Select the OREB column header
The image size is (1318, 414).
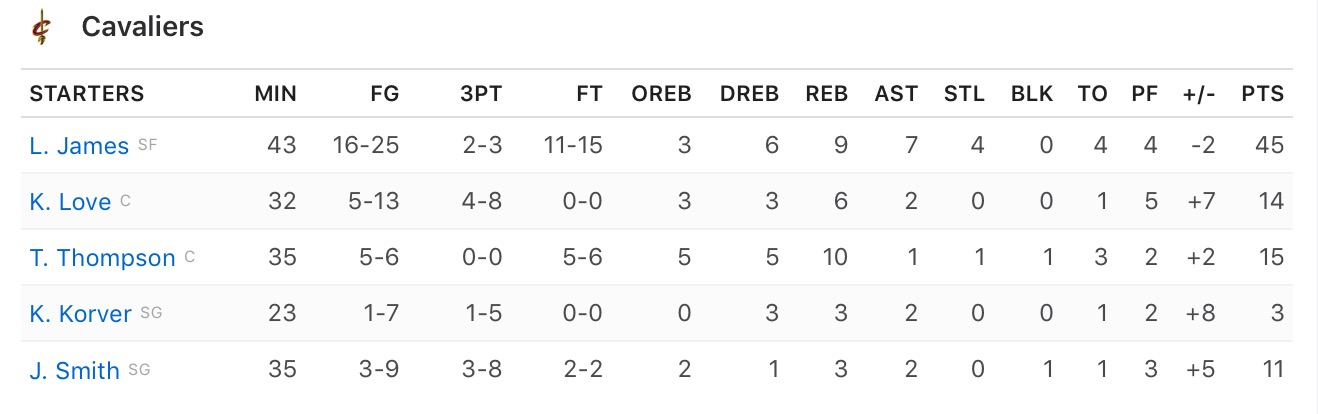tap(662, 94)
